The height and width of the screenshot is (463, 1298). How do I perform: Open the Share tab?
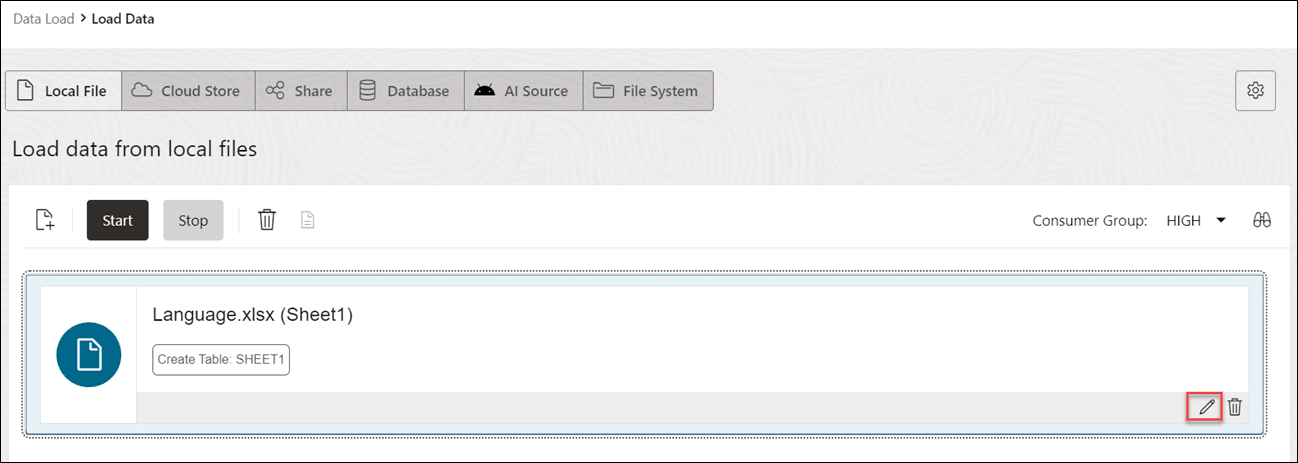300,91
